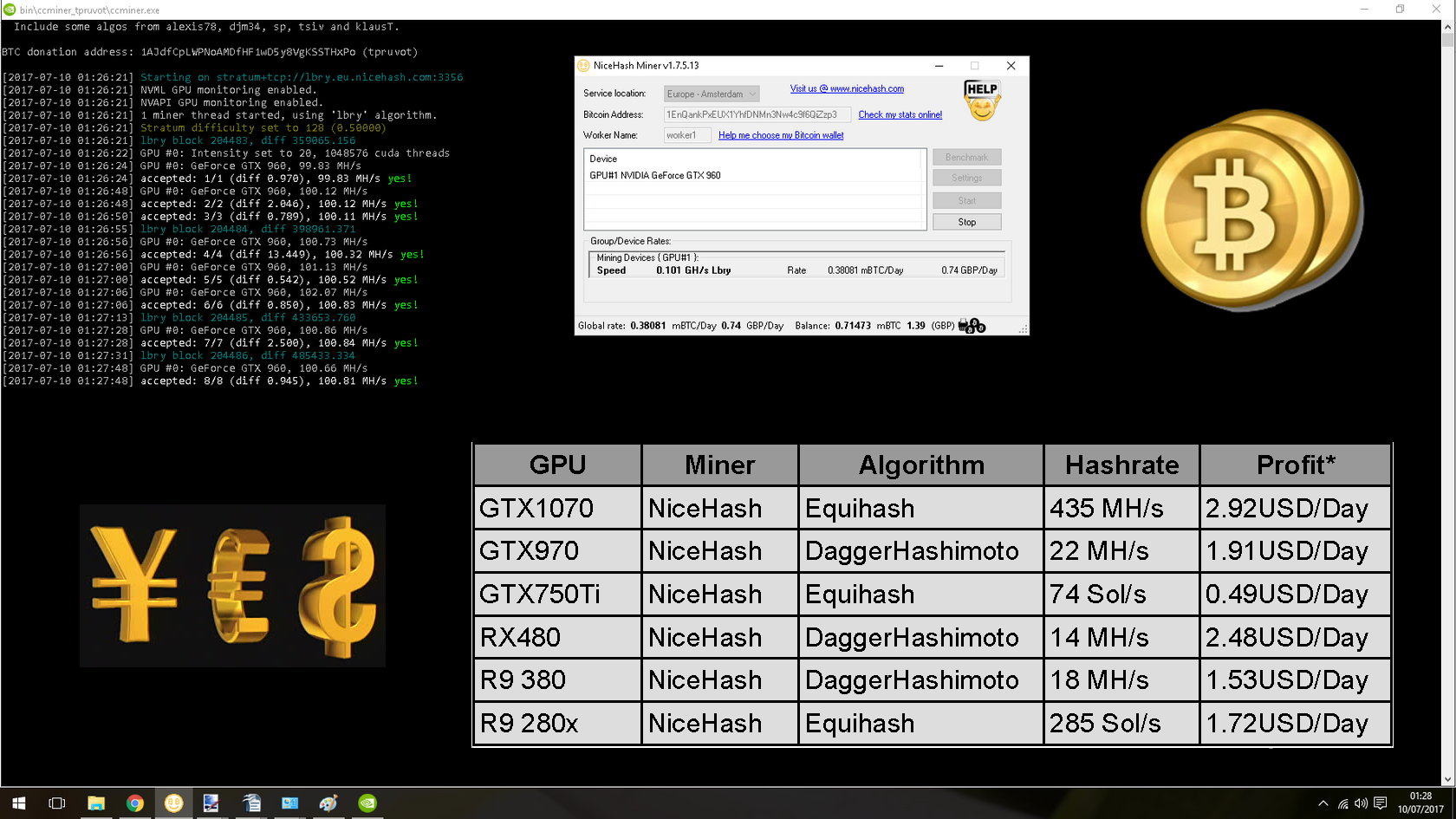Screen dimensions: 1456x819
Task: Close the NiceHash Miner window
Action: pyautogui.click(x=1011, y=66)
